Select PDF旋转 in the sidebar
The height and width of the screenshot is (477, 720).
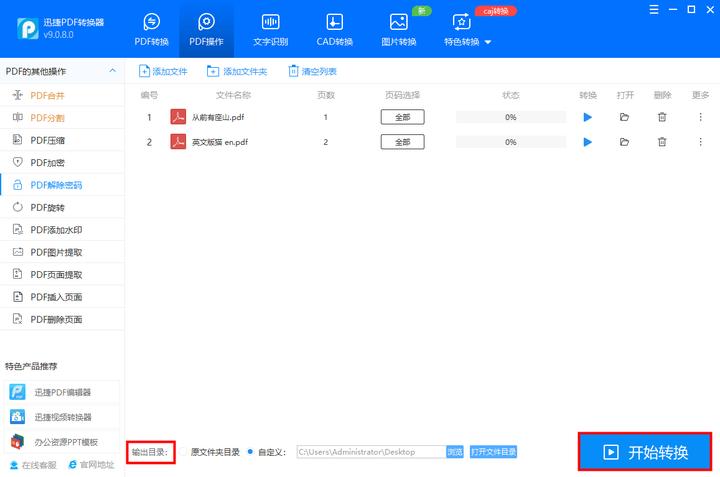(62, 208)
